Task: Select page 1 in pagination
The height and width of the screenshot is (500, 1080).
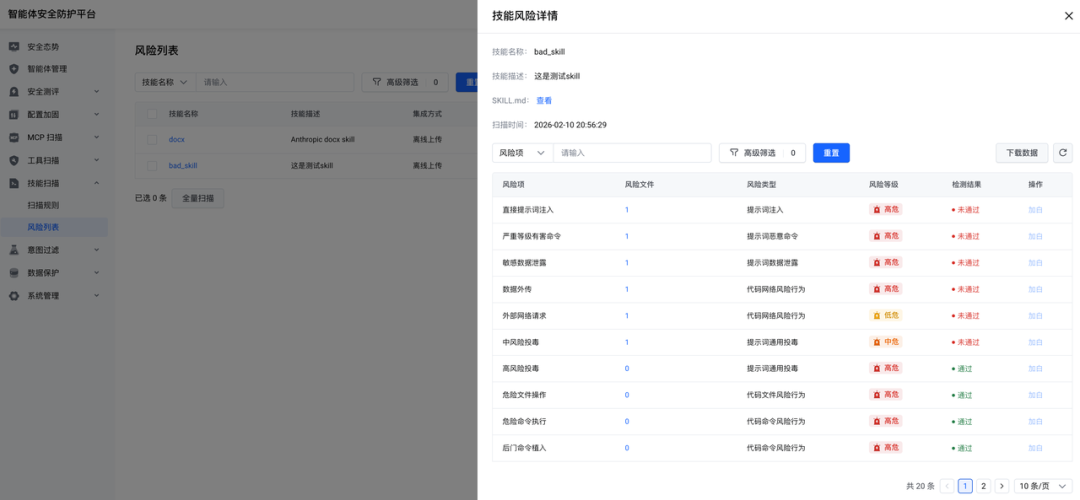Action: [965, 486]
